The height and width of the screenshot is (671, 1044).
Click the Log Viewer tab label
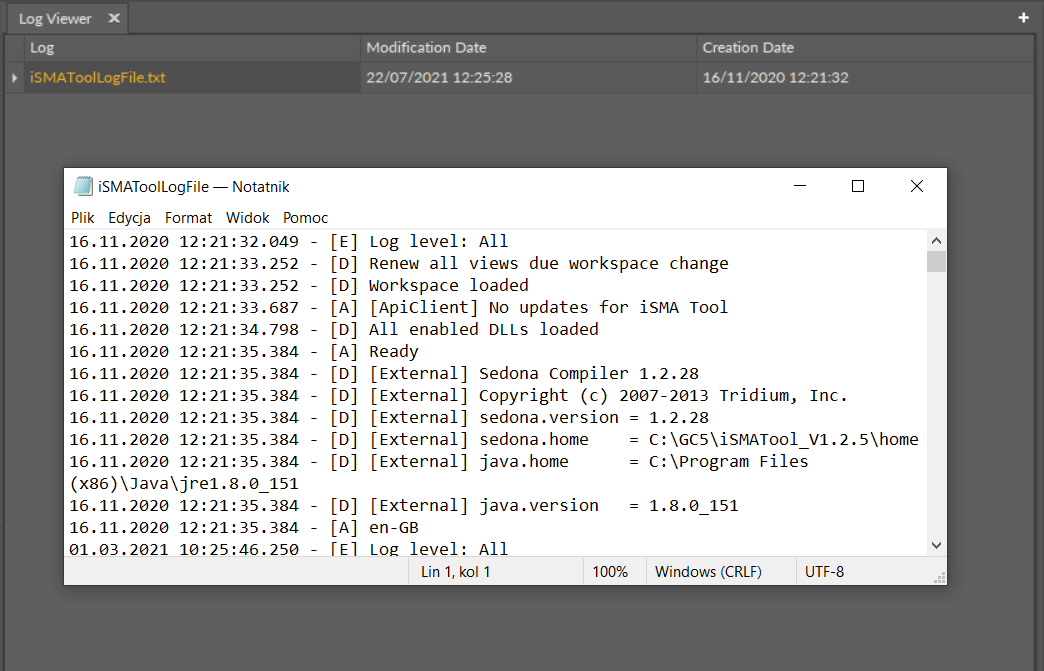click(55, 18)
